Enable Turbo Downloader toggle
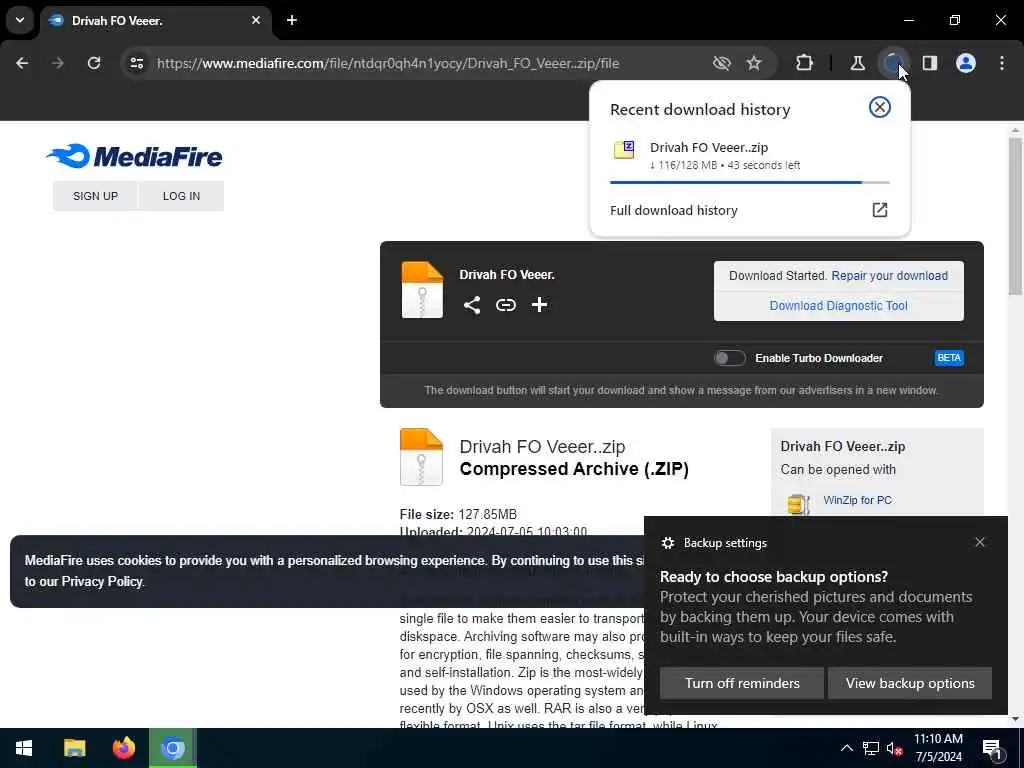The height and width of the screenshot is (768, 1024). click(729, 358)
